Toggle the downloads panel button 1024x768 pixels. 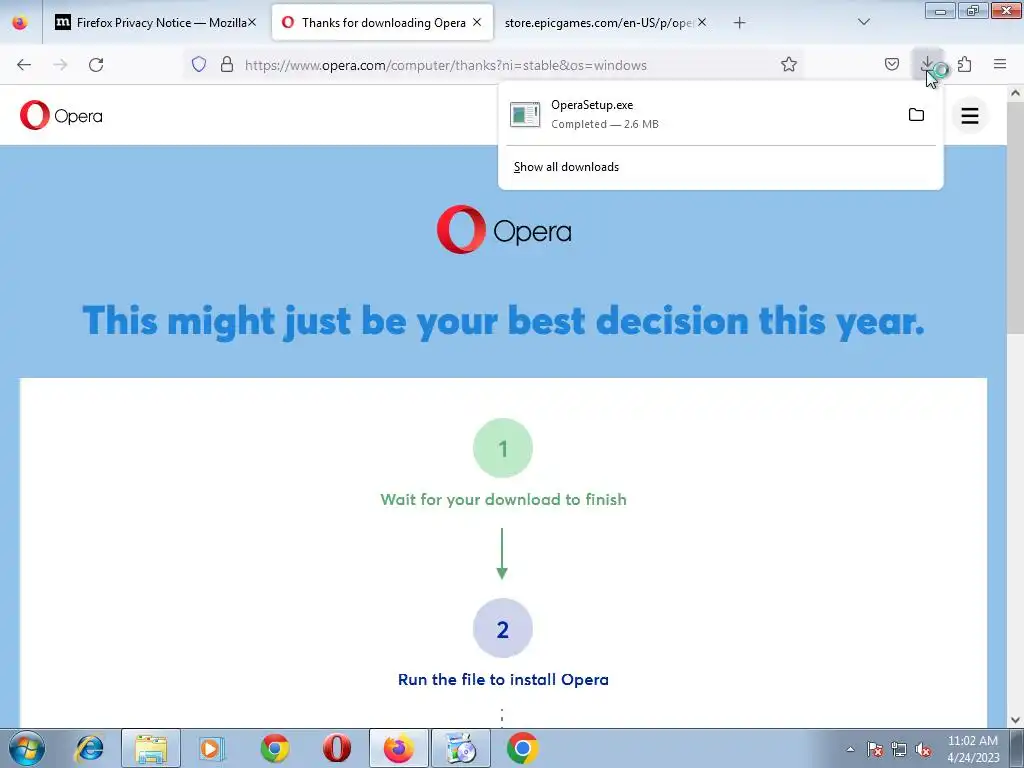[x=927, y=64]
